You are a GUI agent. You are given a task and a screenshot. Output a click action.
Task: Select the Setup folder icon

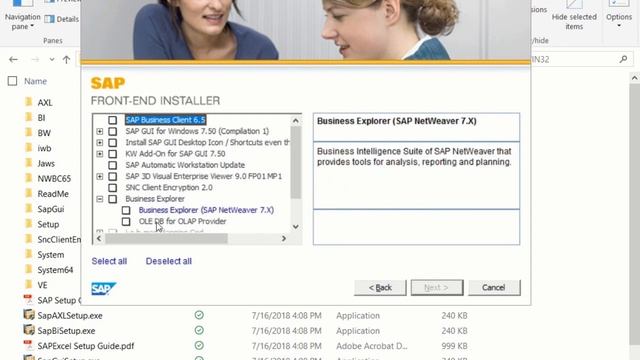(29, 224)
